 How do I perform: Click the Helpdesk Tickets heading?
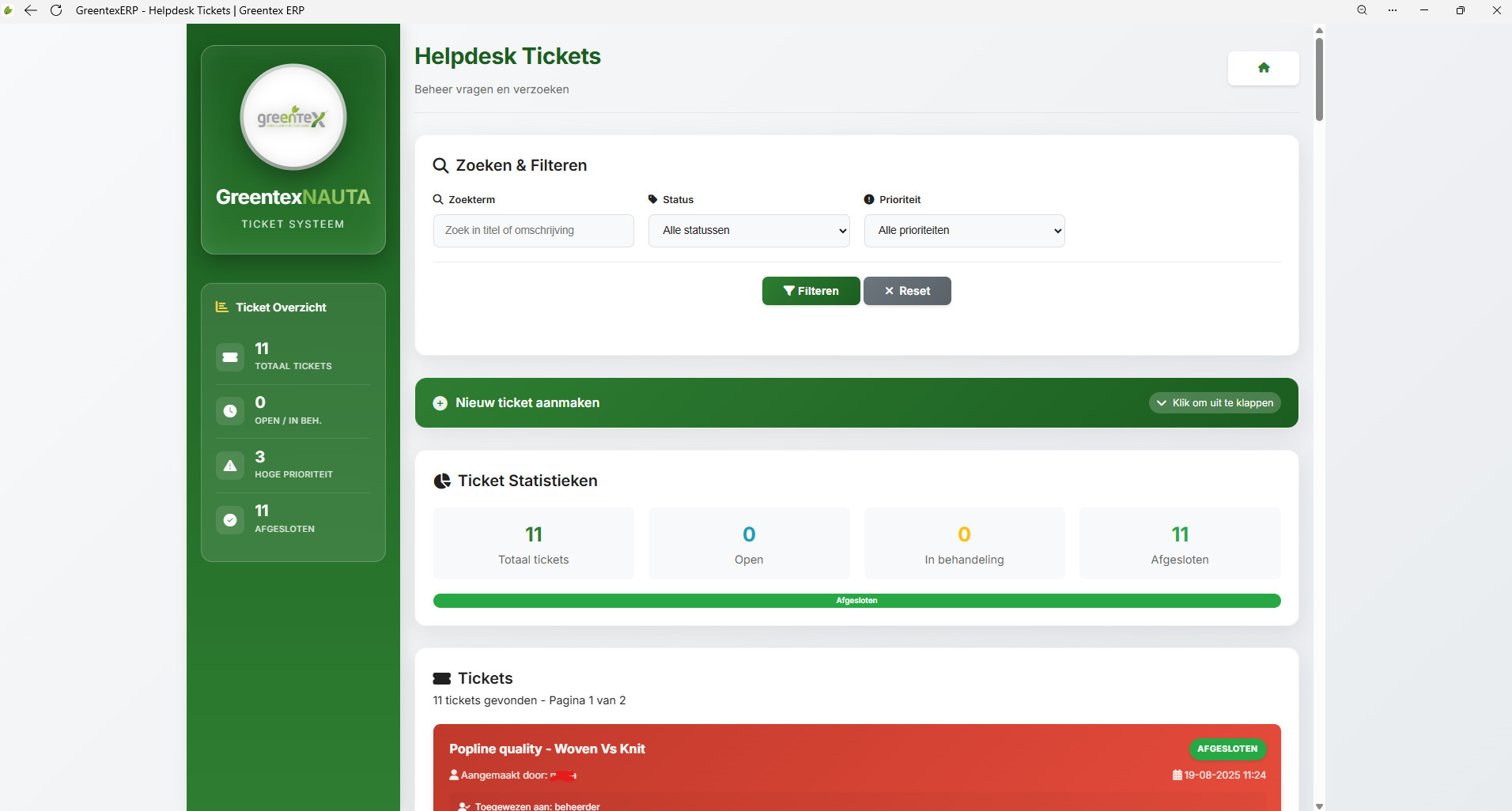(508, 56)
